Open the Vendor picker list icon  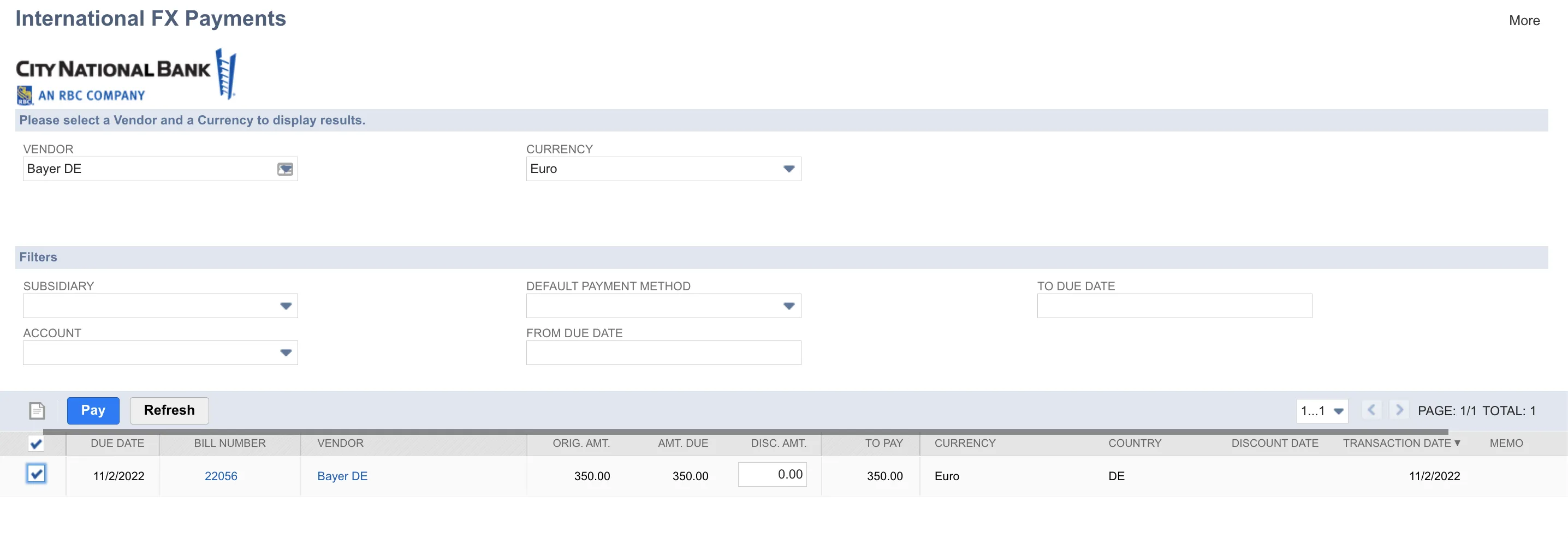pos(285,169)
